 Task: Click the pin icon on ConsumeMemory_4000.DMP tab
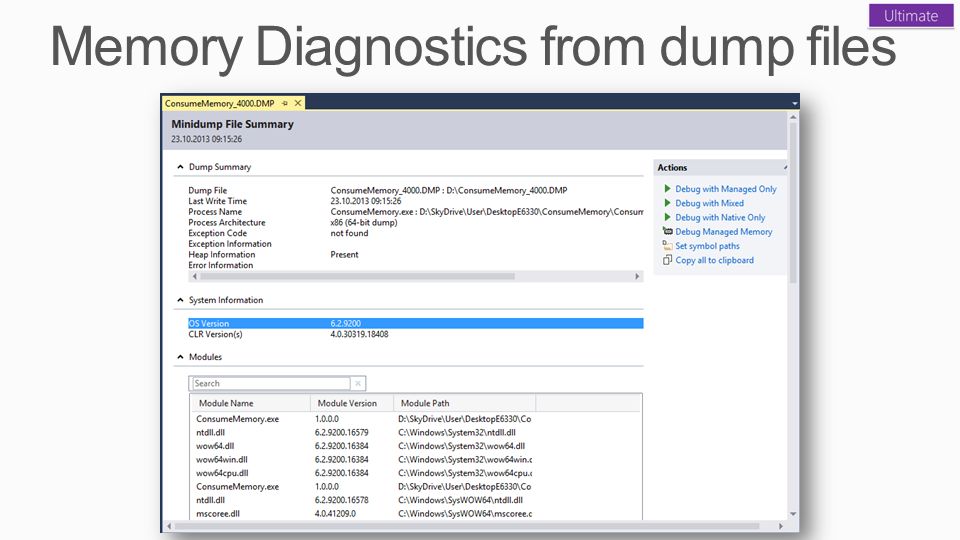click(x=285, y=103)
